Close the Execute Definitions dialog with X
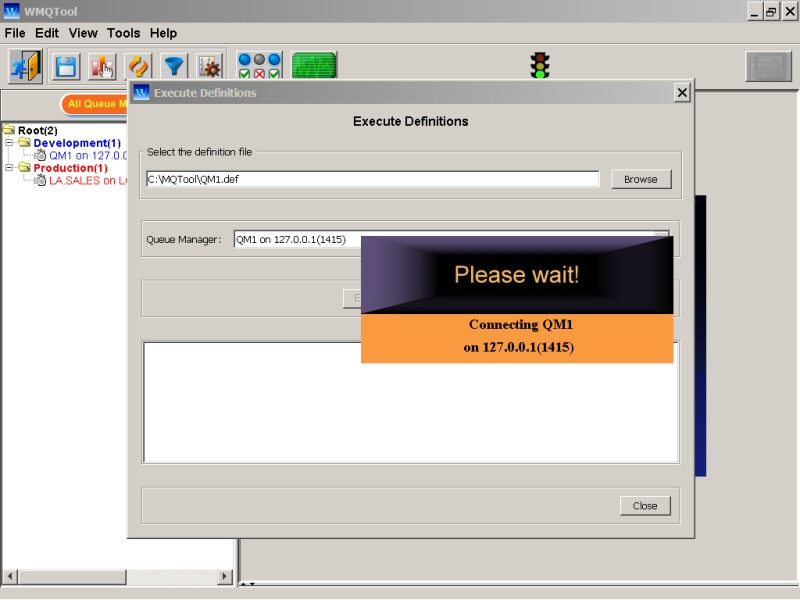The height and width of the screenshot is (600, 800). 682,93
